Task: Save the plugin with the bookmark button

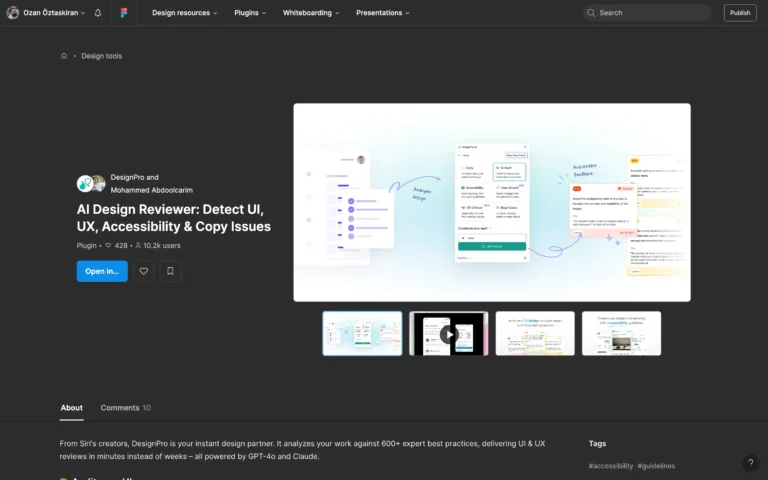Action: pos(170,271)
